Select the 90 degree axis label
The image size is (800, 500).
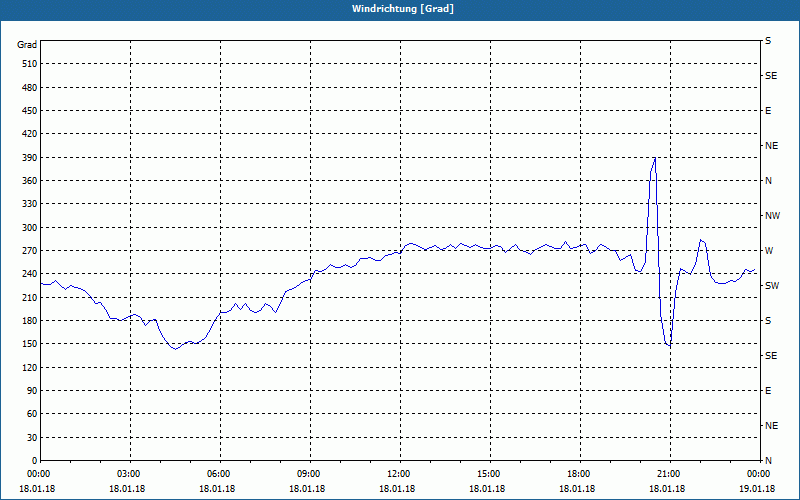coord(32,391)
